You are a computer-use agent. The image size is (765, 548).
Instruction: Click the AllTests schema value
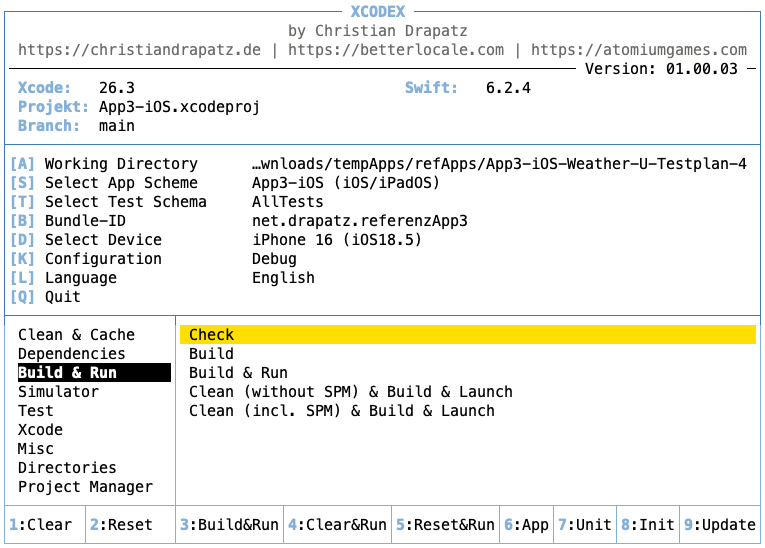pos(288,202)
